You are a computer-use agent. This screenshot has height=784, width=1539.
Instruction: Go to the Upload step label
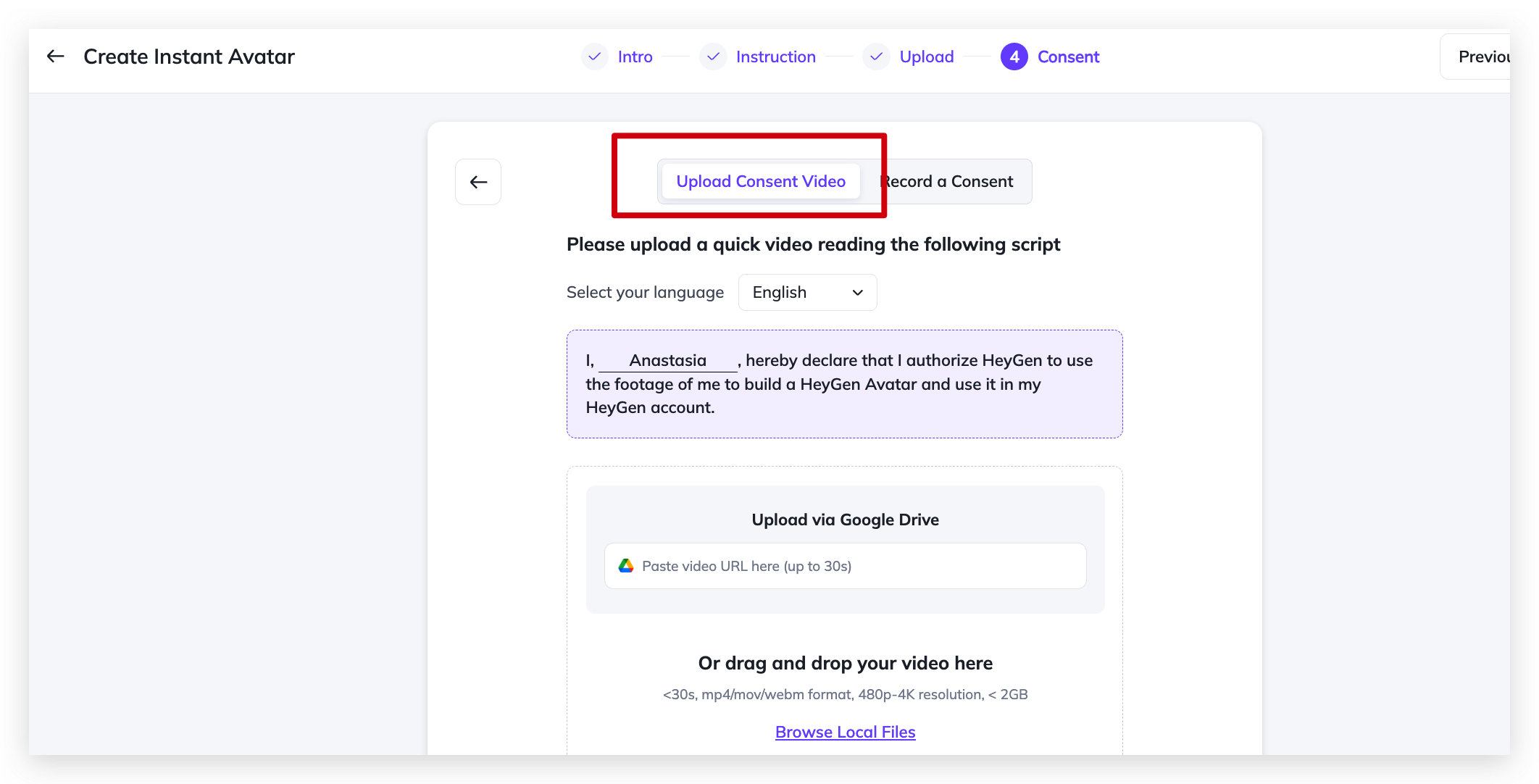tap(926, 57)
